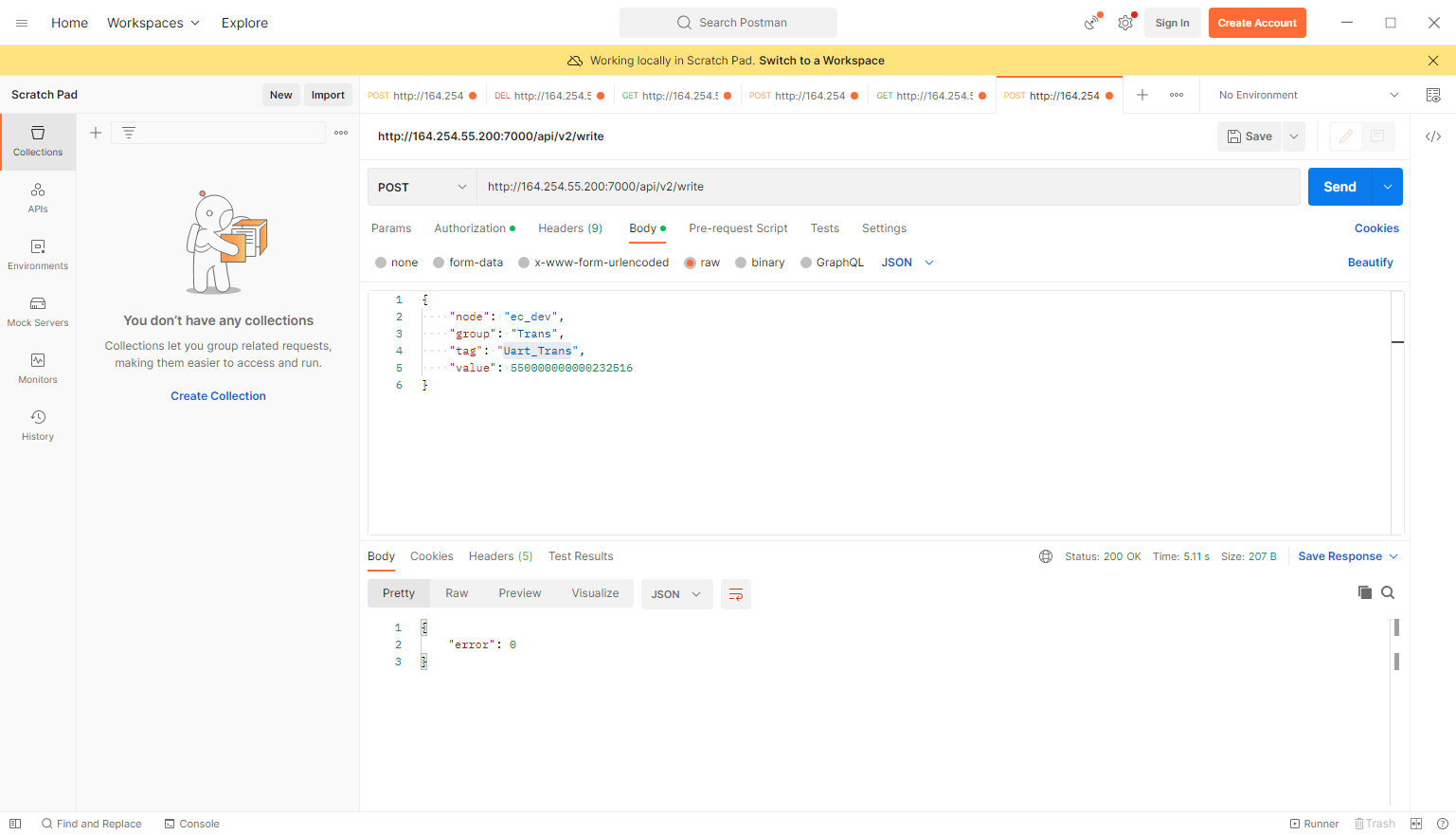Screen dimensions: 1456x835
Task: Click the request URL input field
Action: [888, 187]
